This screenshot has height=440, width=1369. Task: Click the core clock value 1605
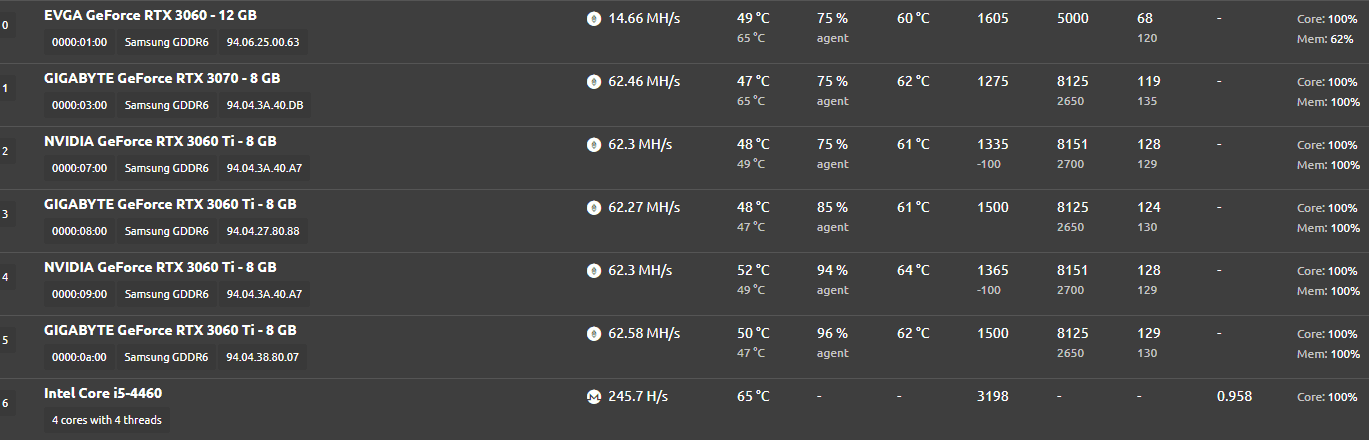coord(993,18)
